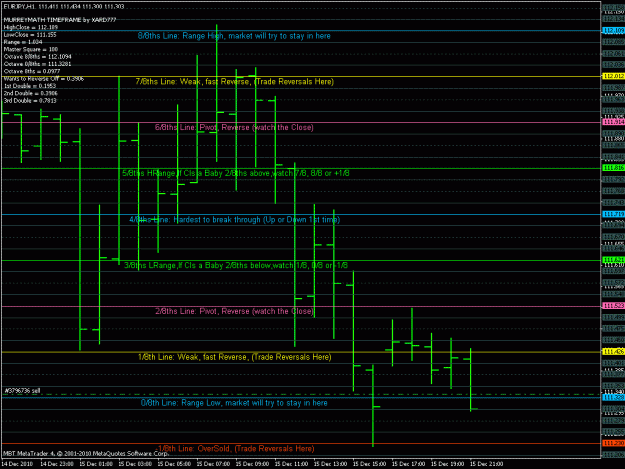
Task: Click the '15 Dec 11:00' time axis label
Action: [291, 464]
